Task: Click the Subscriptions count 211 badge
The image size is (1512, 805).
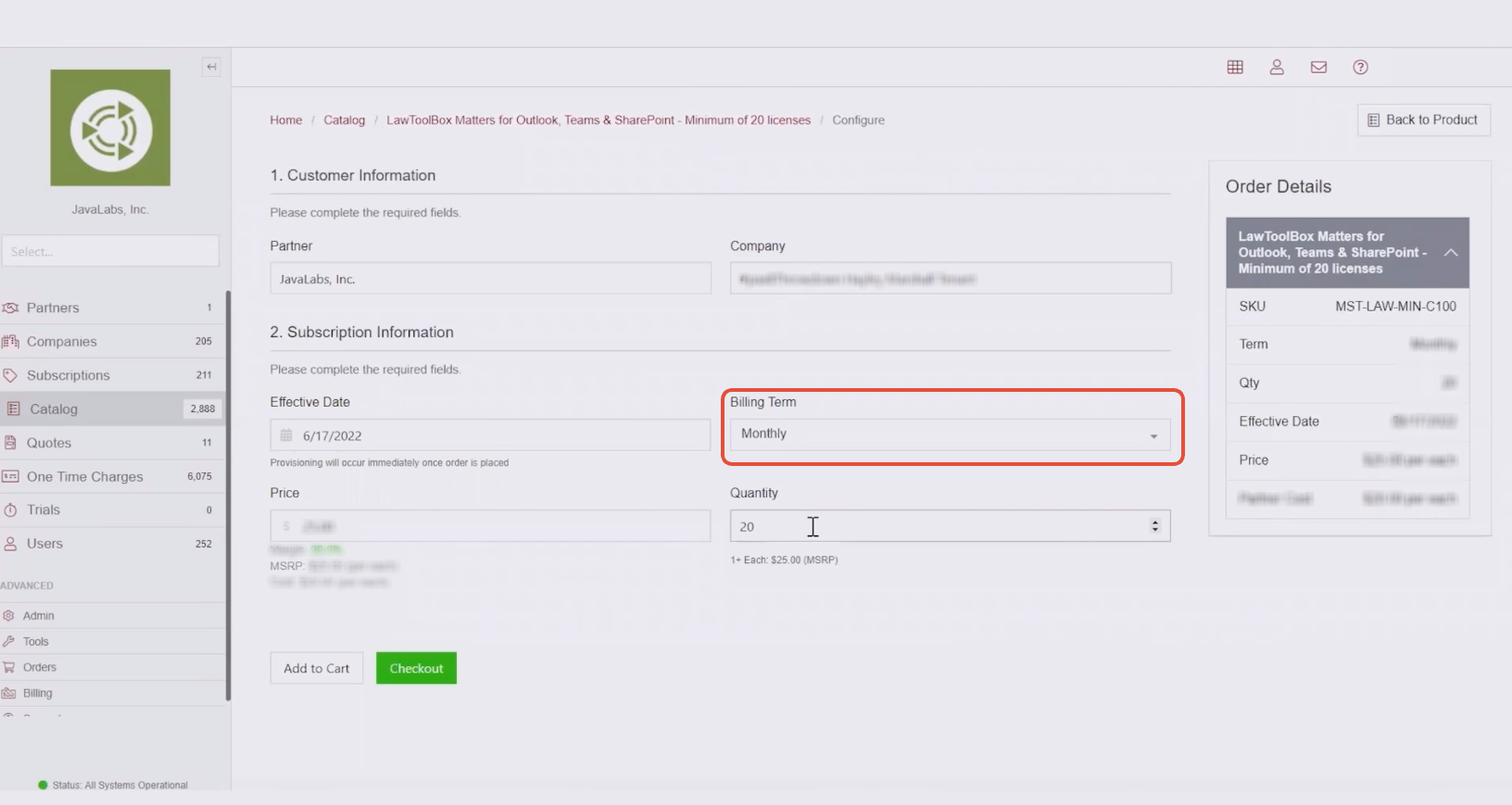Action: click(204, 375)
